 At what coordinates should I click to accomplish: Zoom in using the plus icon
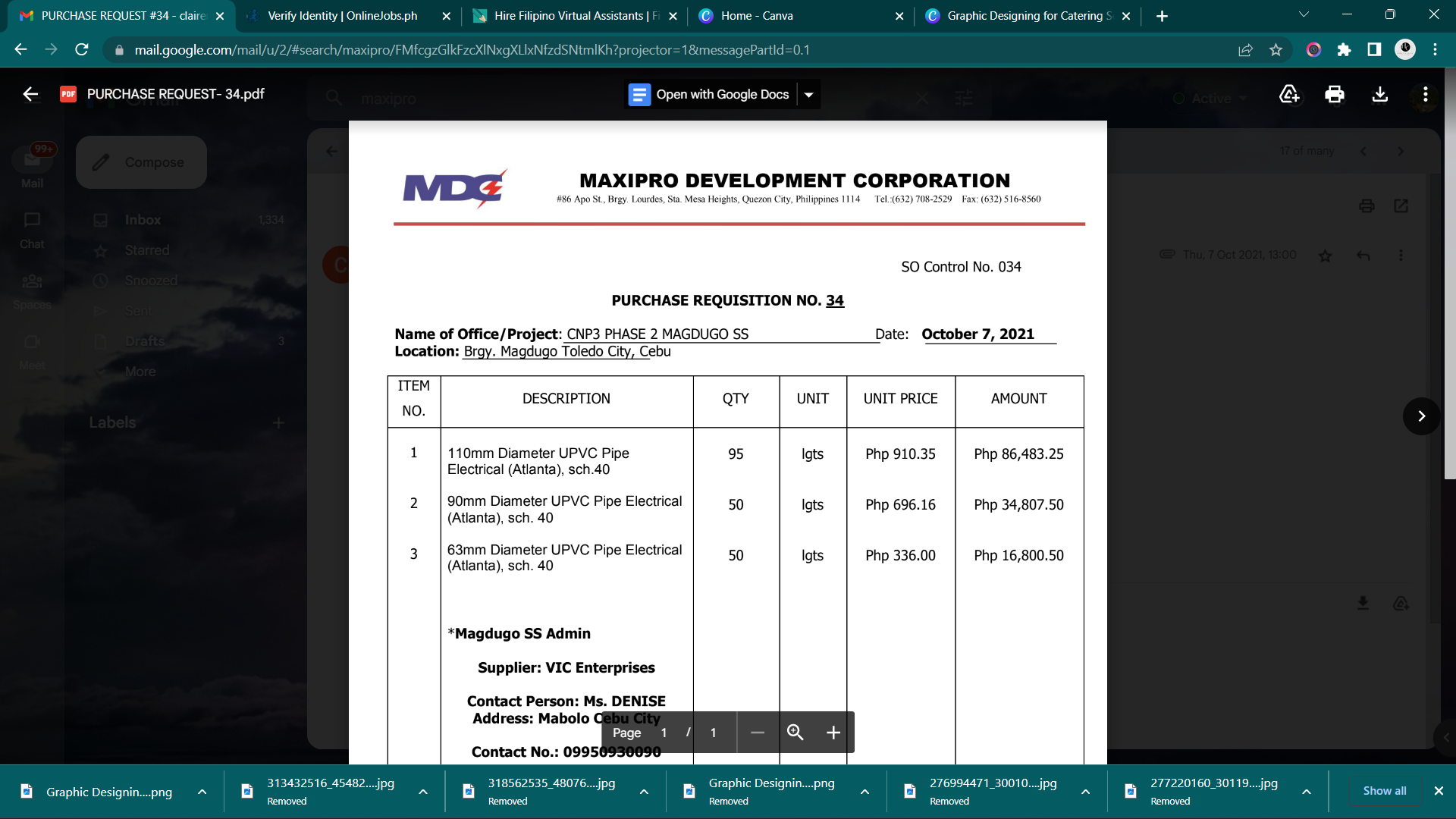833,733
